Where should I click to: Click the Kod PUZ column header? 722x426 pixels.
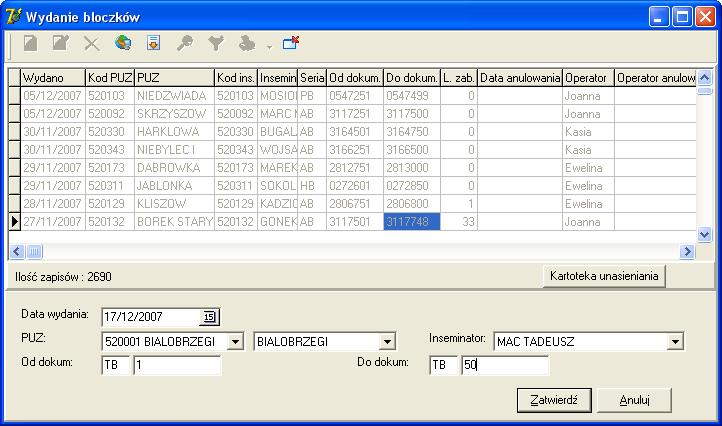[x=110, y=78]
